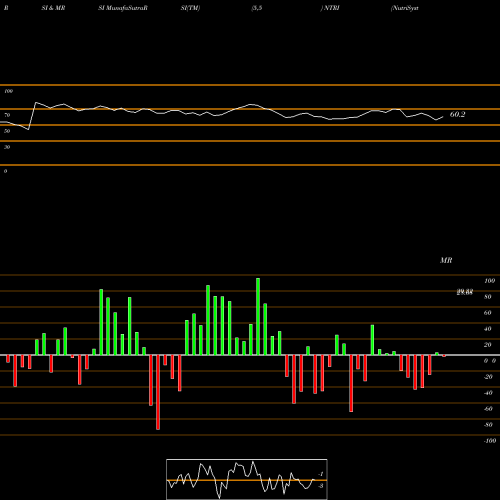Click the tallest green MR histogram bar
This screenshot has width=500, height=500.
tap(258, 316)
